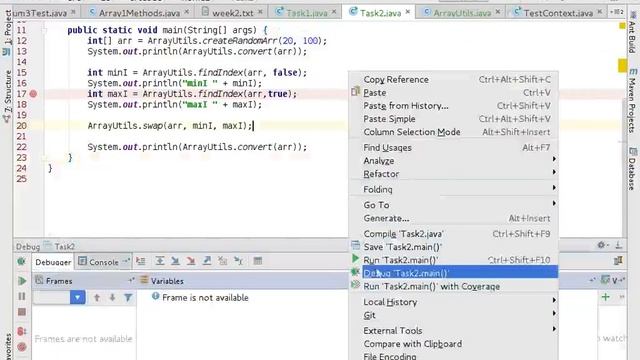Select Run 'Task2.main()' with Coverage
This screenshot has height=360, width=640.
(453, 286)
